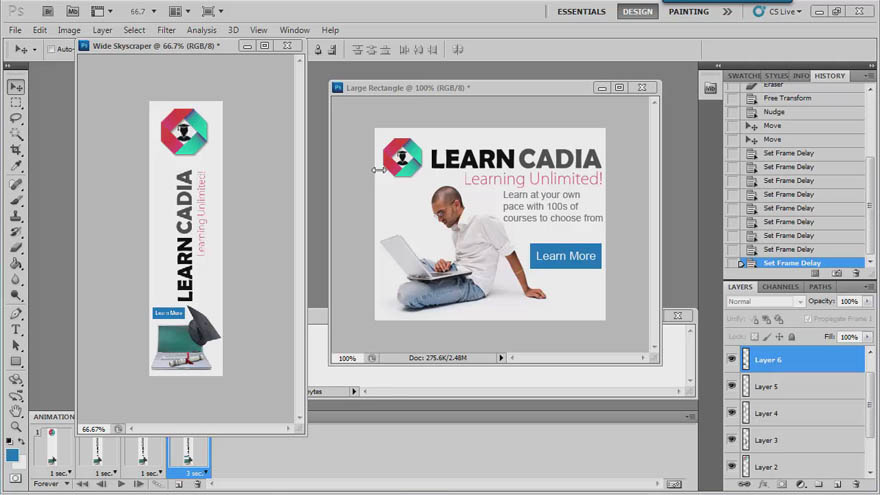Select the Zoom tool in the toolbox

(16, 427)
